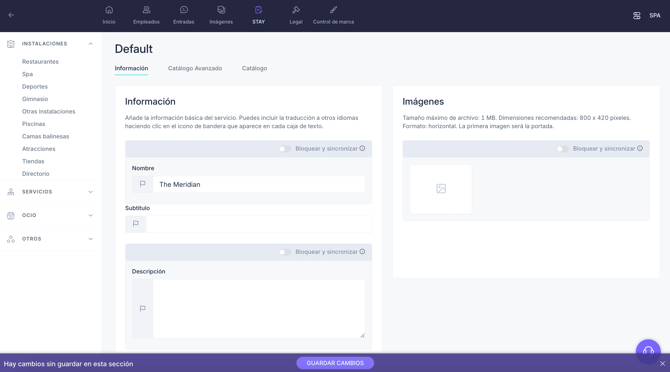Viewport: 670px width, 372px height.
Task: Click the Otros nodes icon
Action: click(x=11, y=239)
